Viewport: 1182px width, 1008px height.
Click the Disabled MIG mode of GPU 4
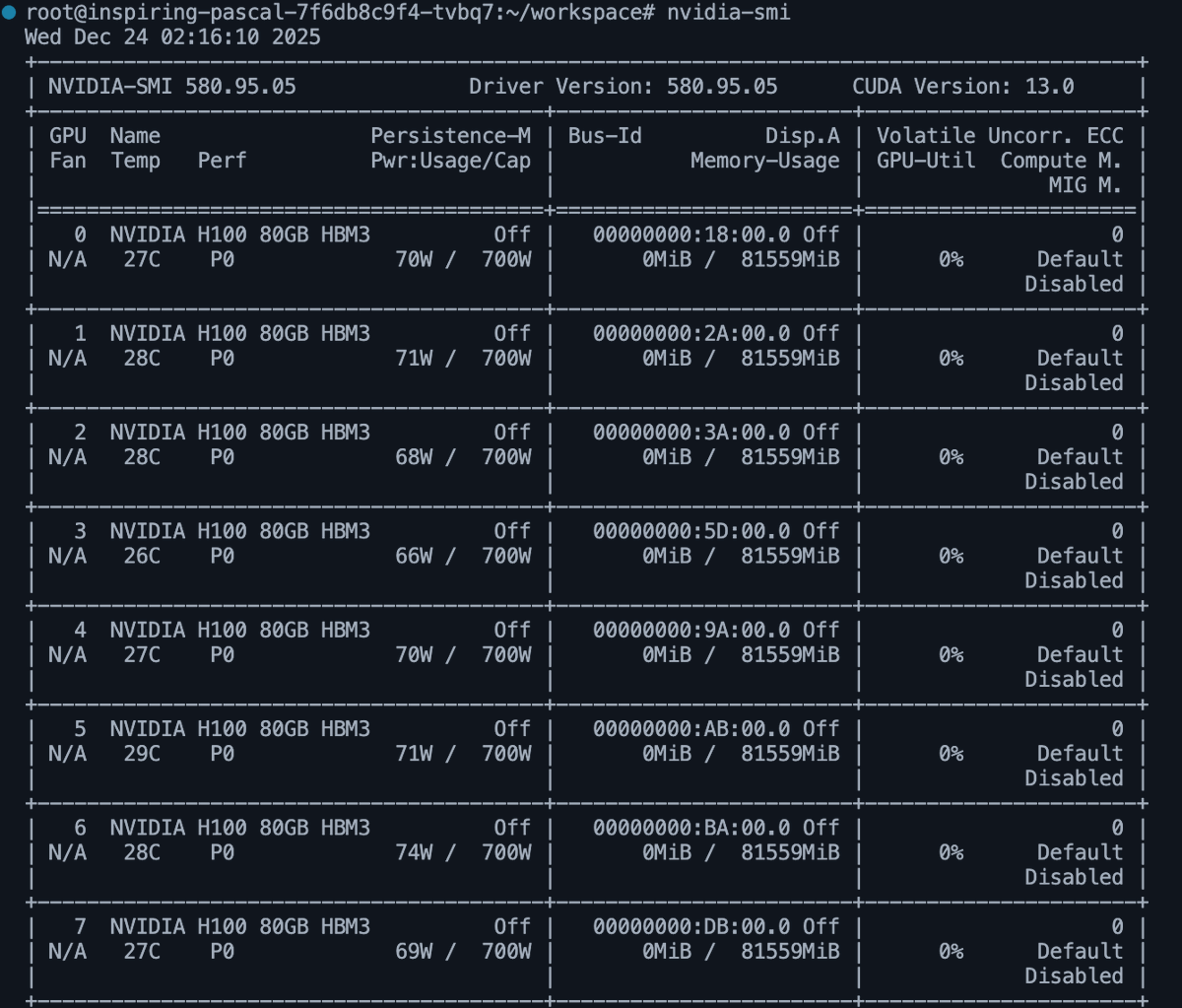(1074, 679)
